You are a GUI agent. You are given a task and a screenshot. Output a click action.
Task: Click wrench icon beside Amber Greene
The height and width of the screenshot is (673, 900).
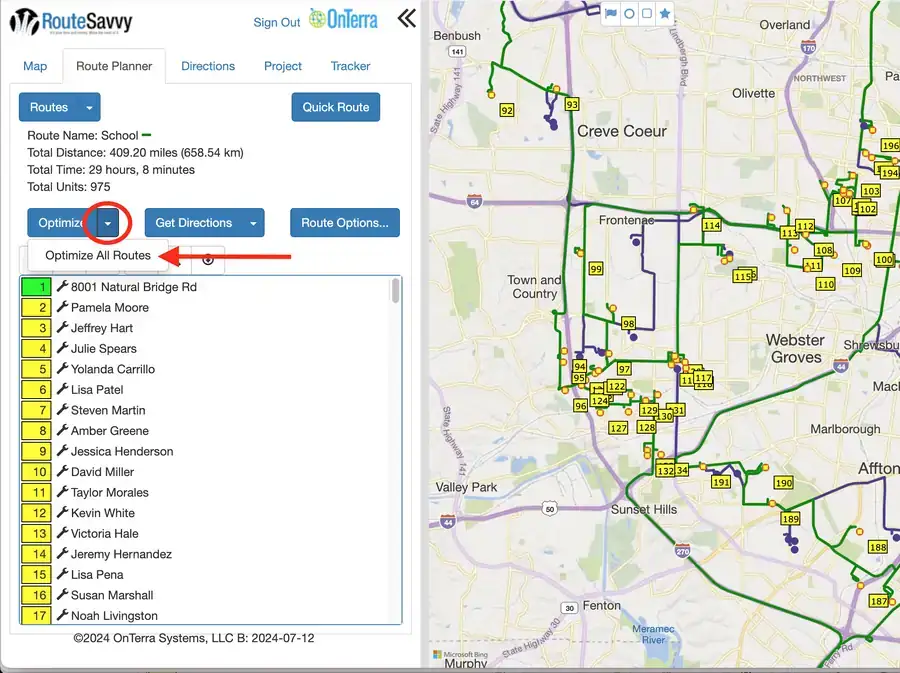pos(62,430)
